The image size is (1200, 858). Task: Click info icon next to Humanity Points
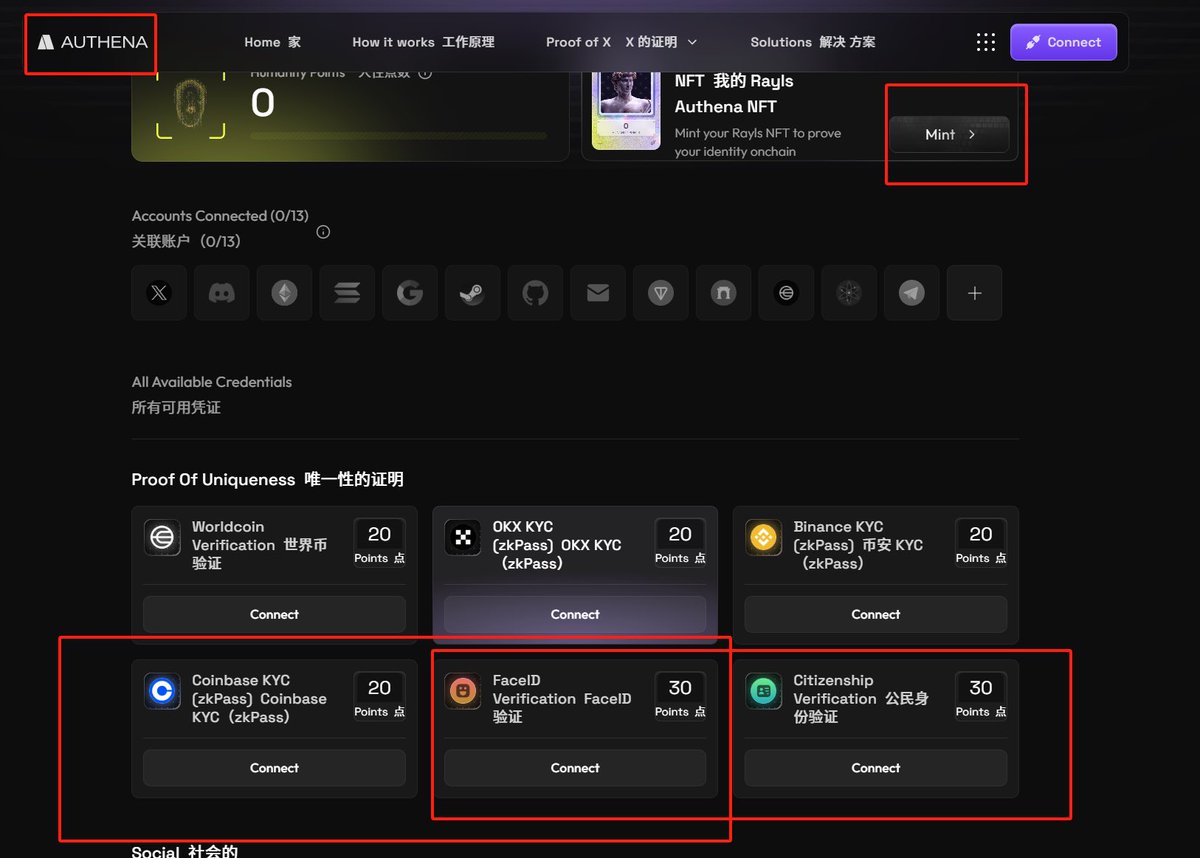click(425, 73)
